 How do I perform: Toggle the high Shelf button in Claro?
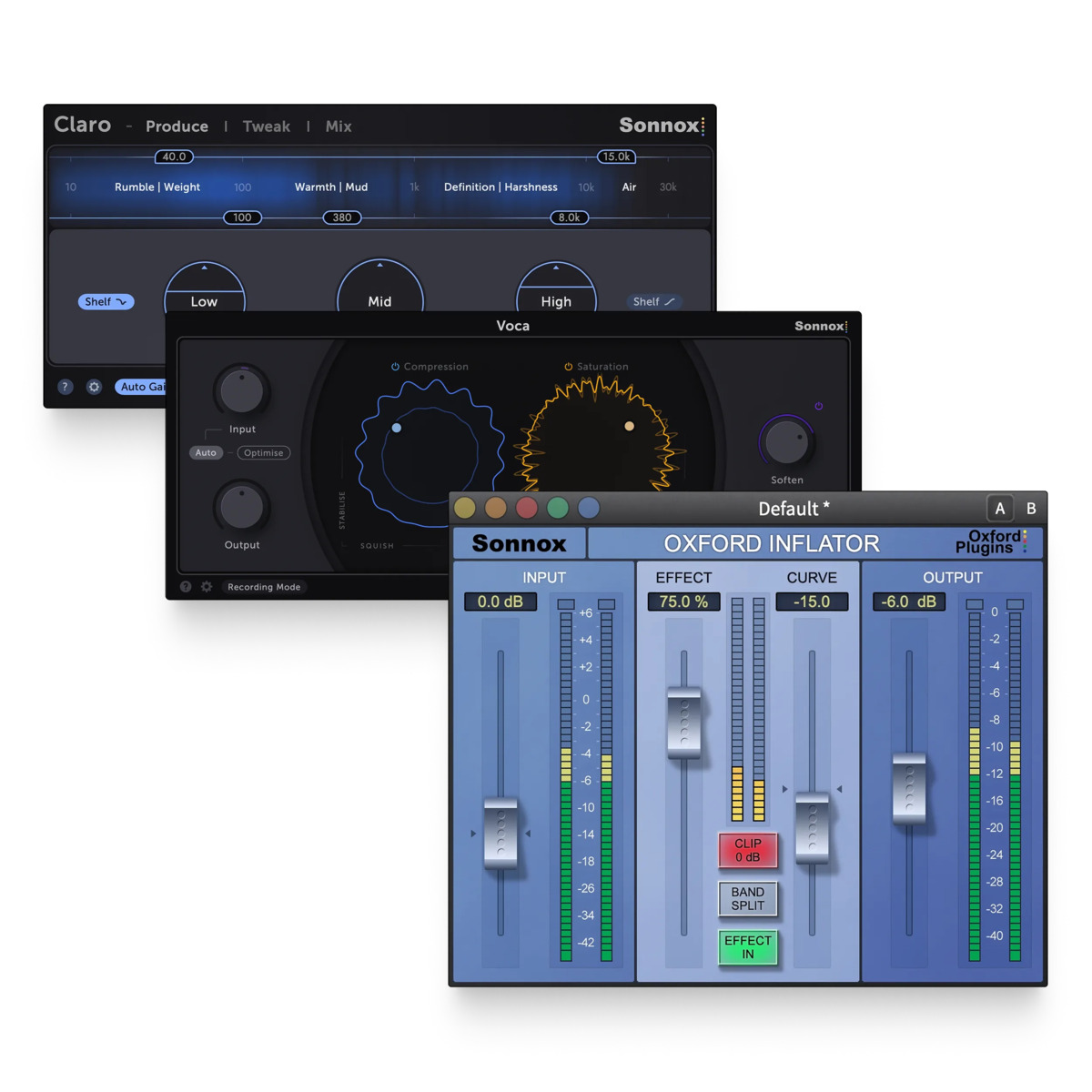[x=653, y=301]
